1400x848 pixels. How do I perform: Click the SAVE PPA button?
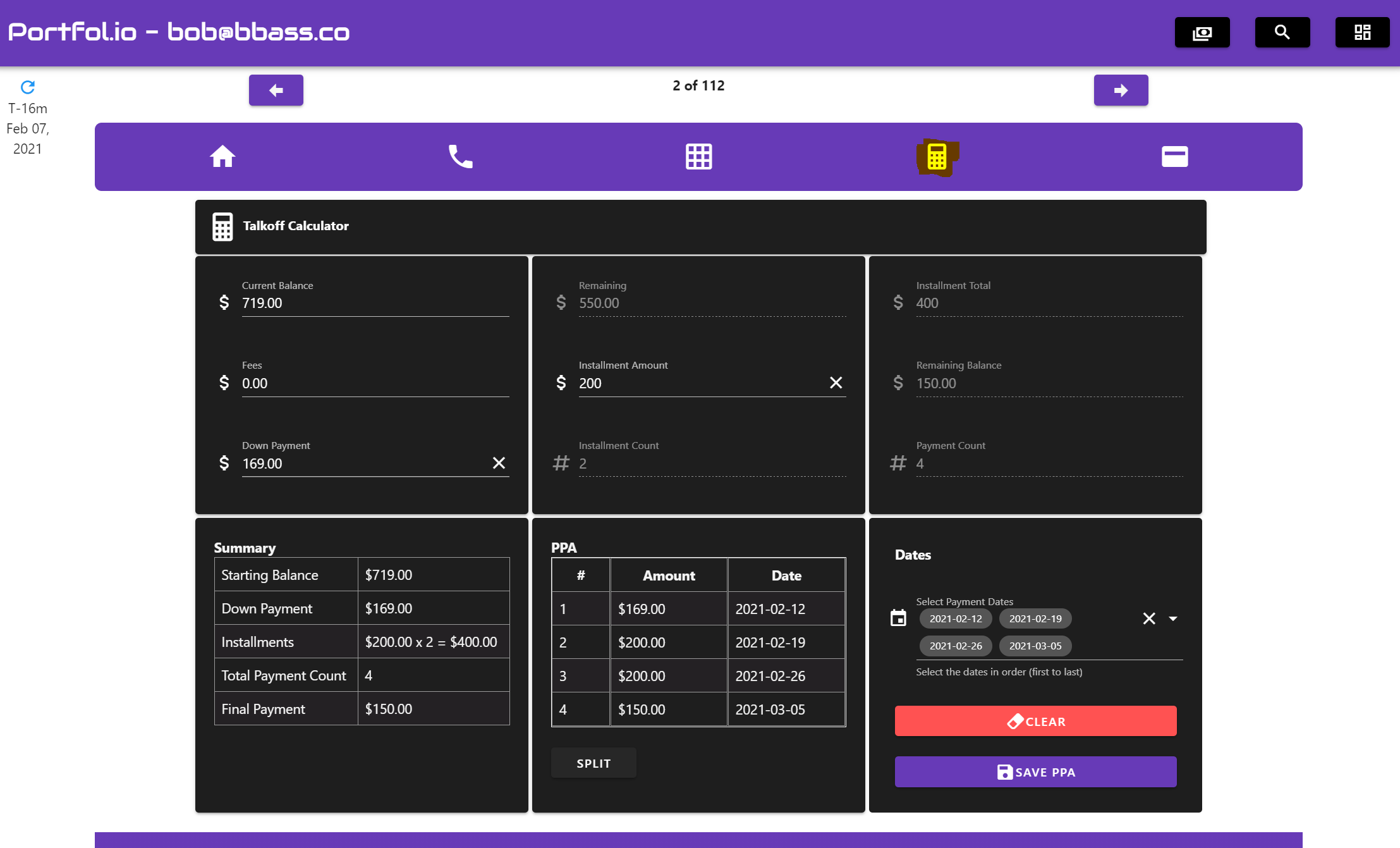[x=1035, y=772]
